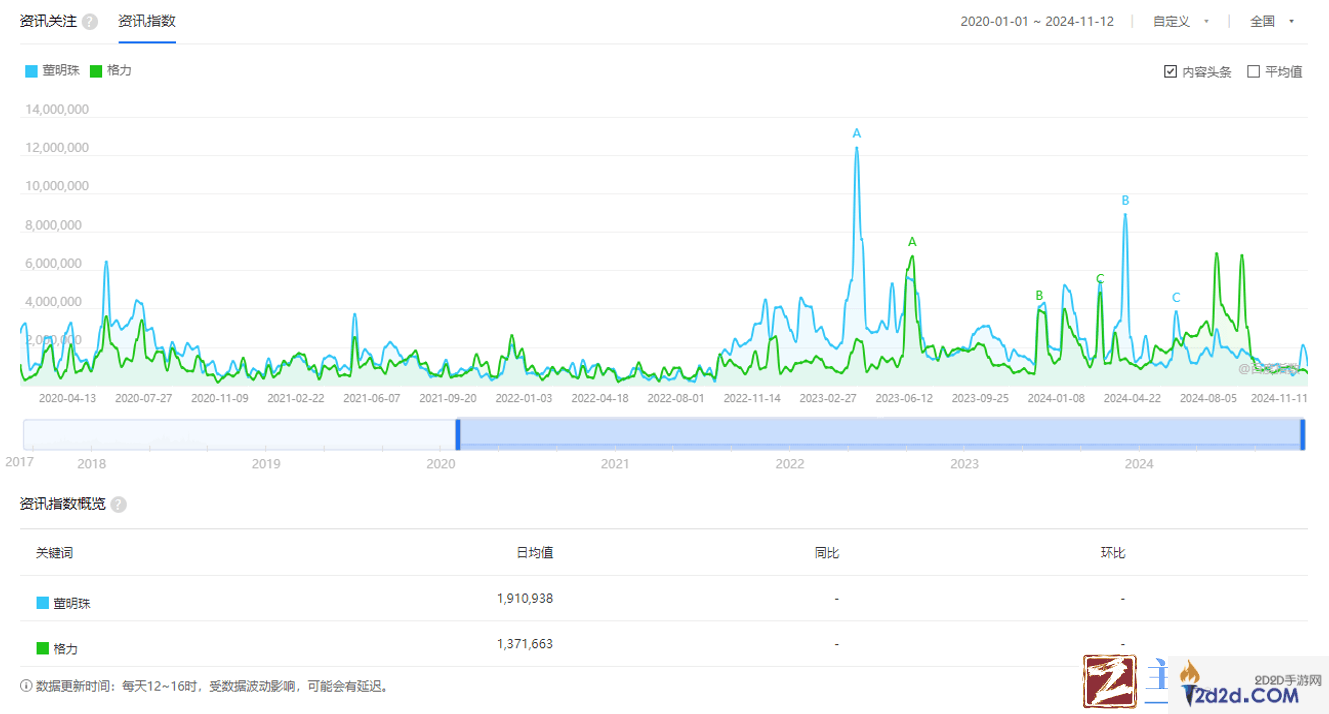Select the daily average value 1,910,938
The image size is (1329, 714).
(x=525, y=599)
